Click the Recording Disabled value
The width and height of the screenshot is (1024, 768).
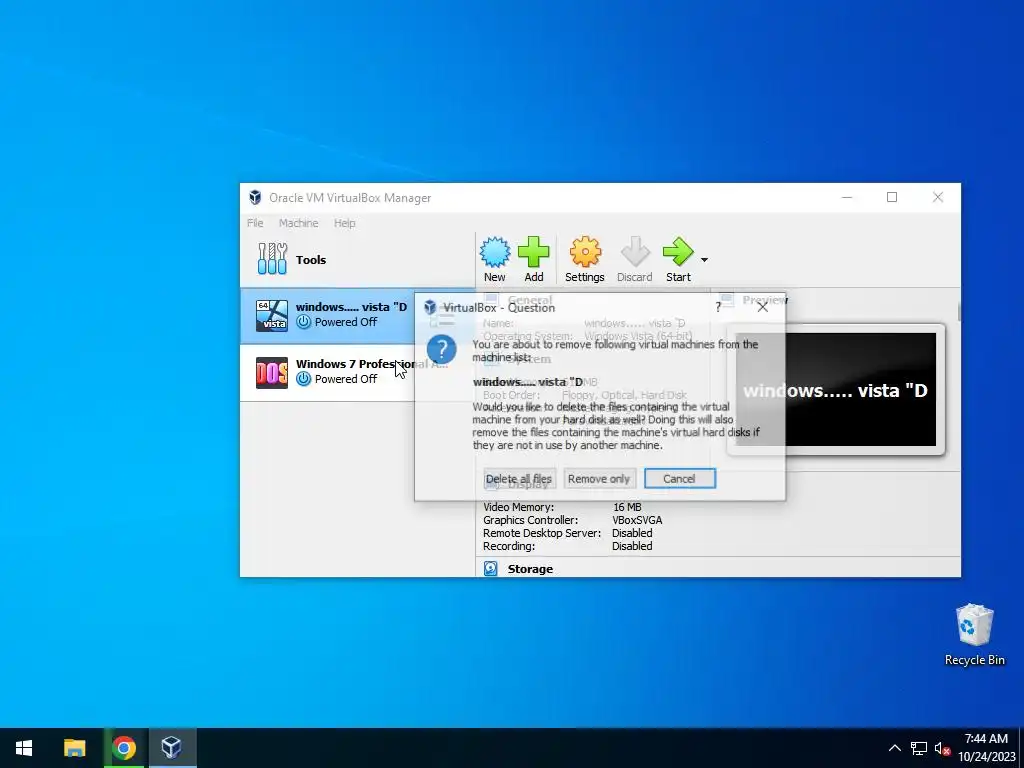click(632, 547)
